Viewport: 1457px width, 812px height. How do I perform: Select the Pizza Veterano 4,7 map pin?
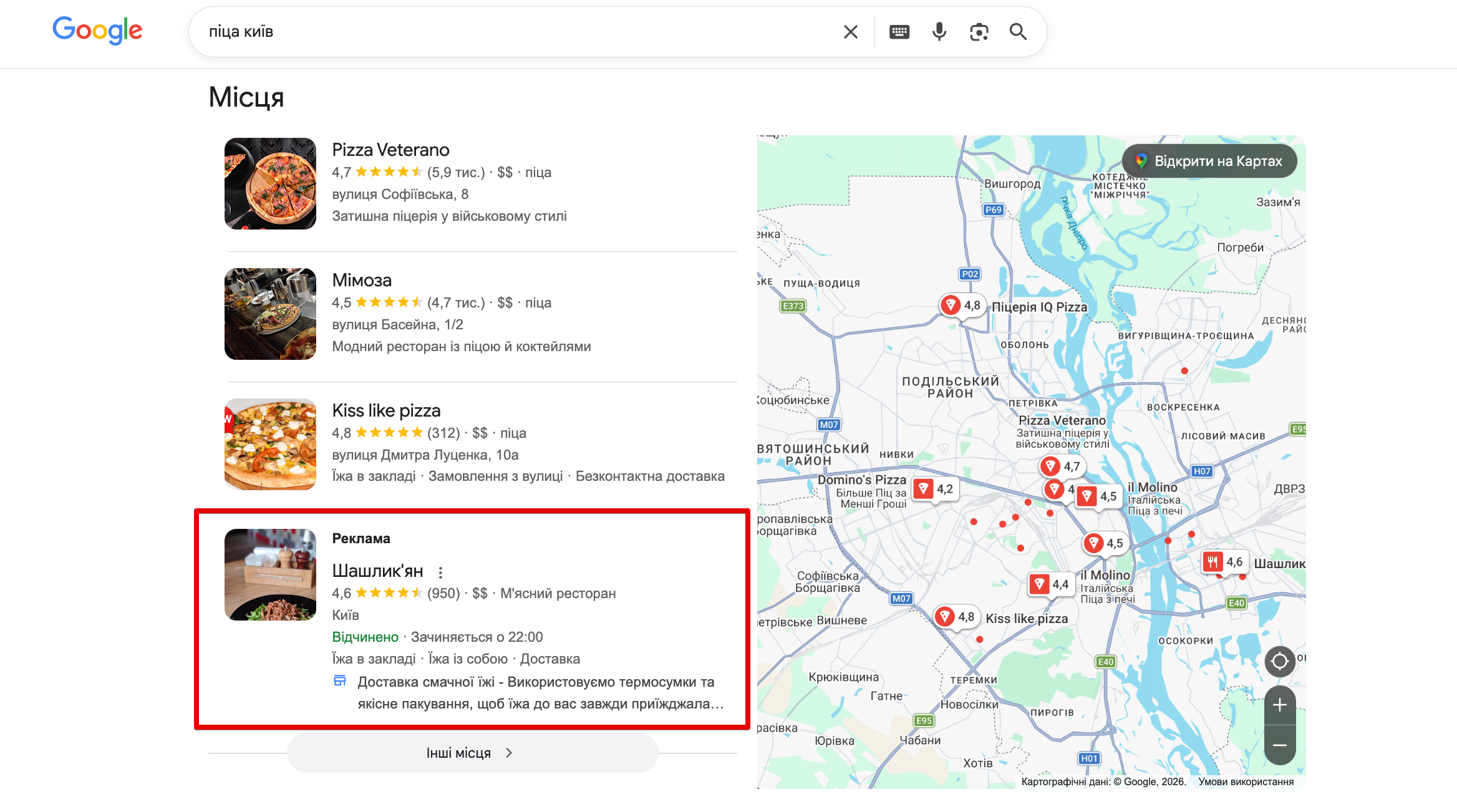click(x=1062, y=466)
